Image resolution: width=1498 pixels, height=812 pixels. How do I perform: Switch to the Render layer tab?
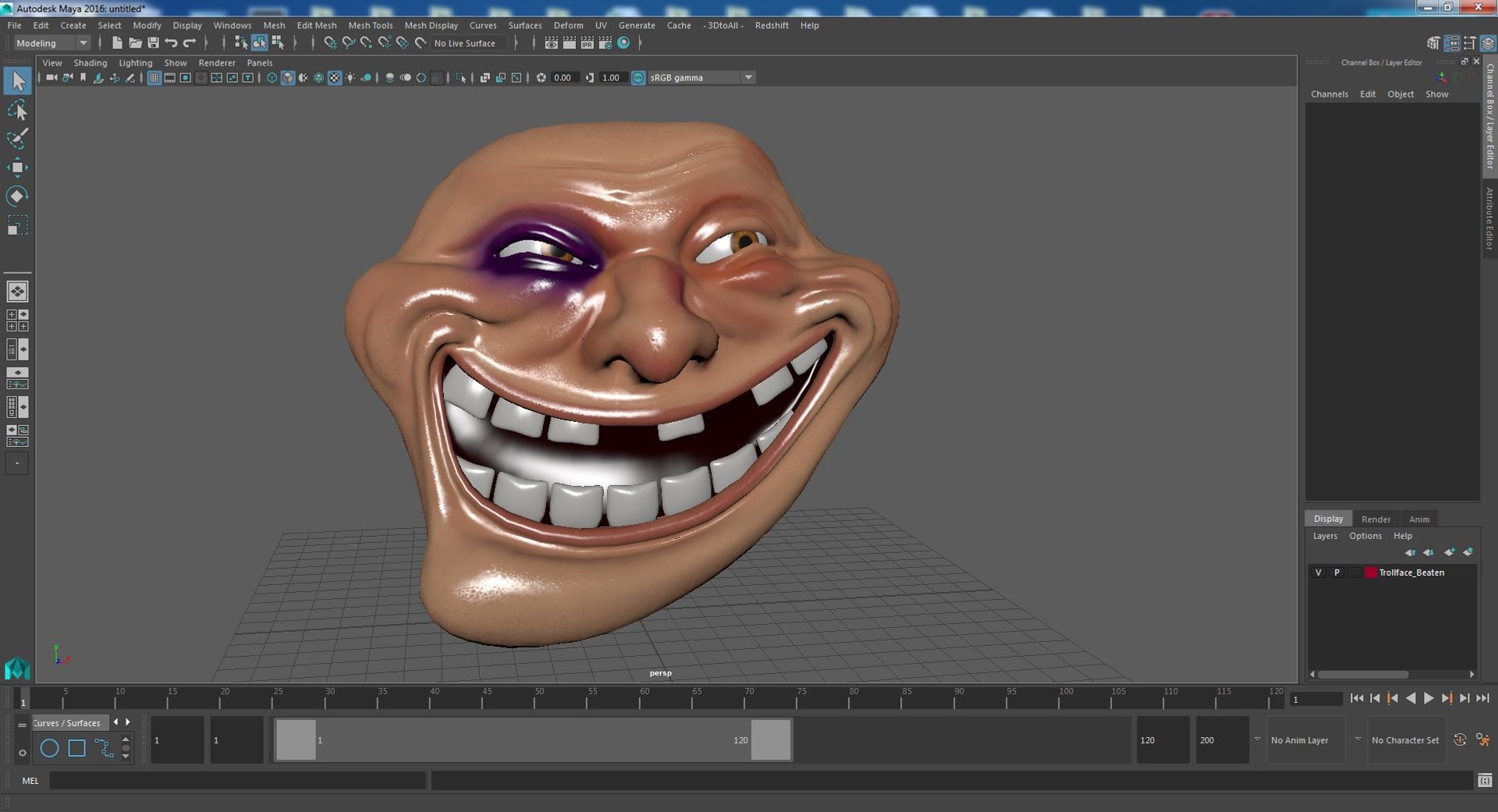(x=1376, y=519)
